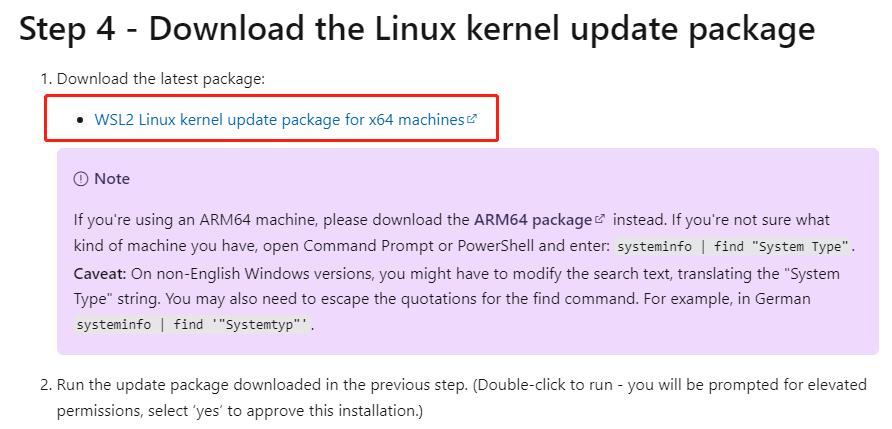Click the German 'Systemtyp' code snippet
This screenshot has height=429, width=892.
click(192, 325)
